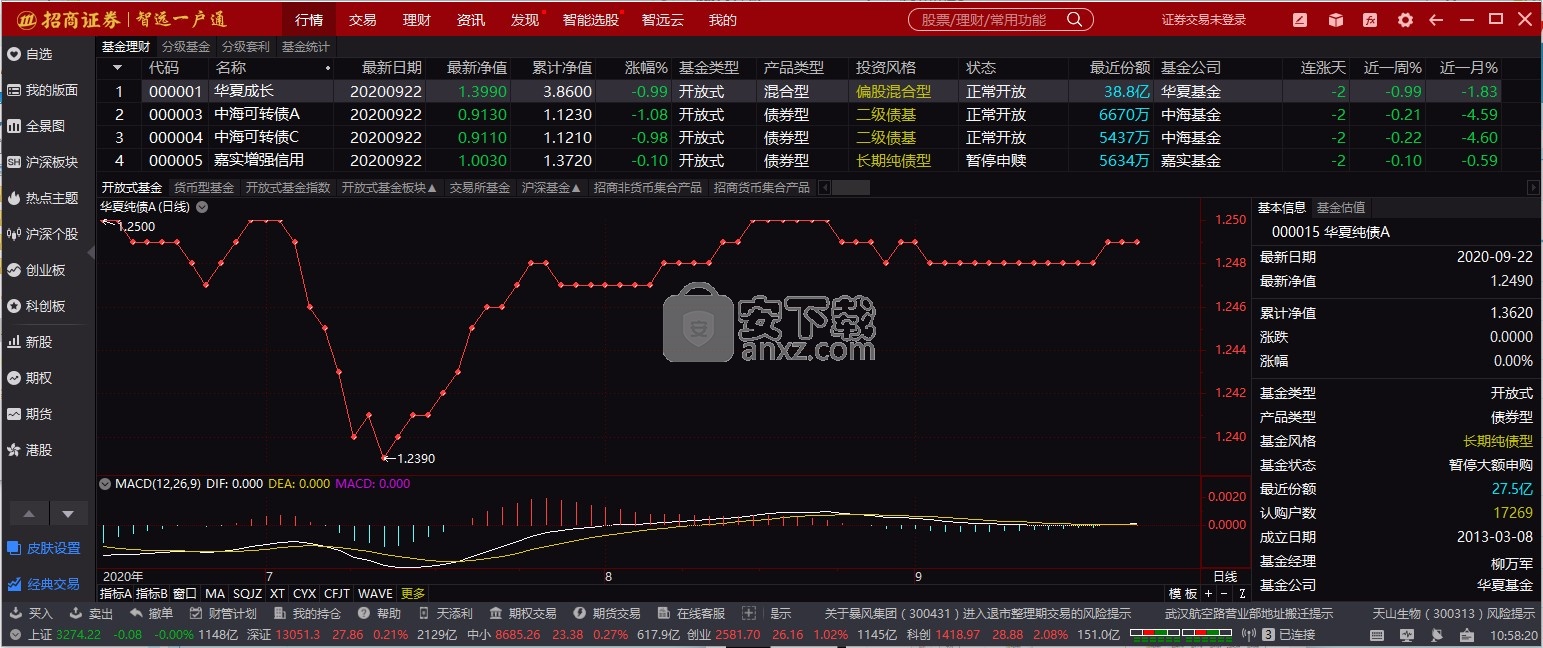The height and width of the screenshot is (648, 1543).
Task: Click the 撤单 cancel order button
Action: coord(152,613)
